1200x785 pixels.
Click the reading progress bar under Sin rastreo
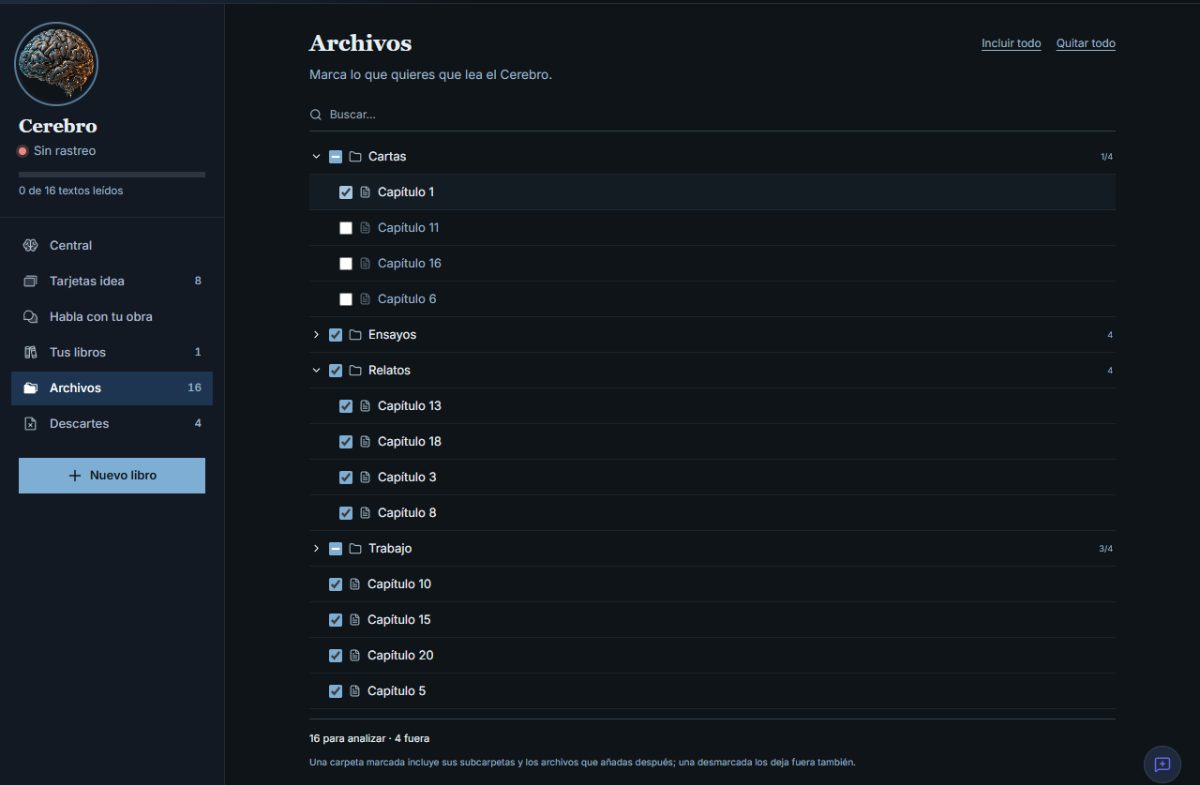click(x=112, y=175)
